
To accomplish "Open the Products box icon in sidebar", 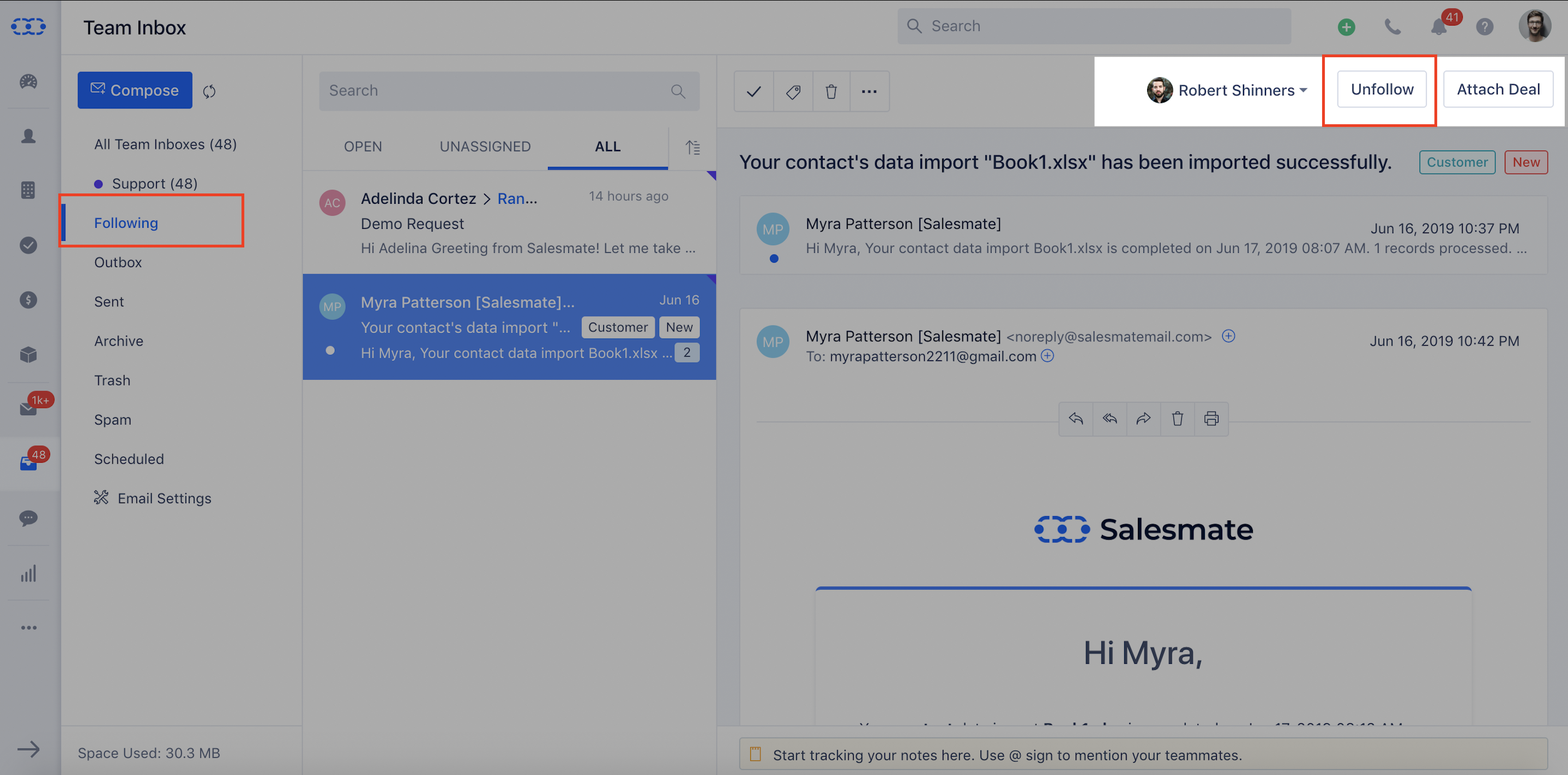I will click(28, 355).
